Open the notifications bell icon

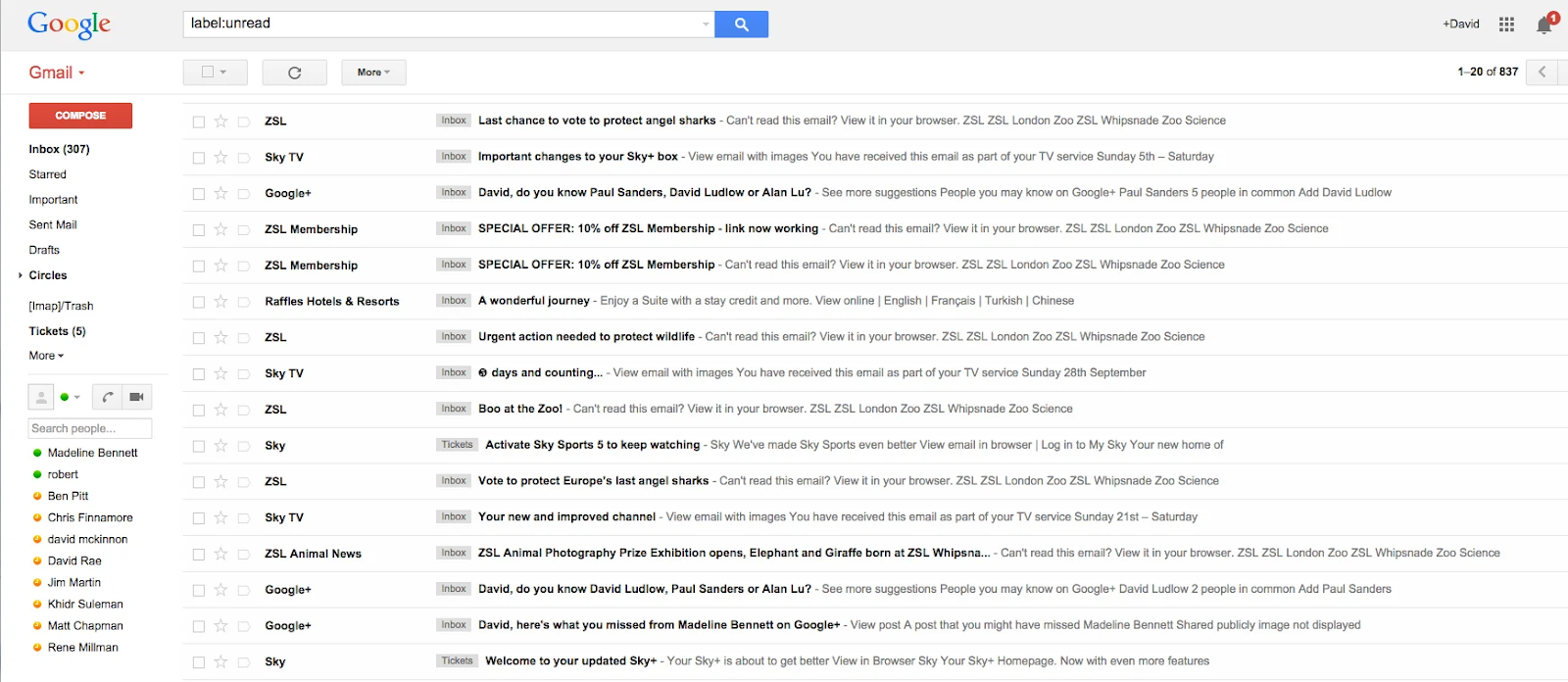click(1545, 24)
